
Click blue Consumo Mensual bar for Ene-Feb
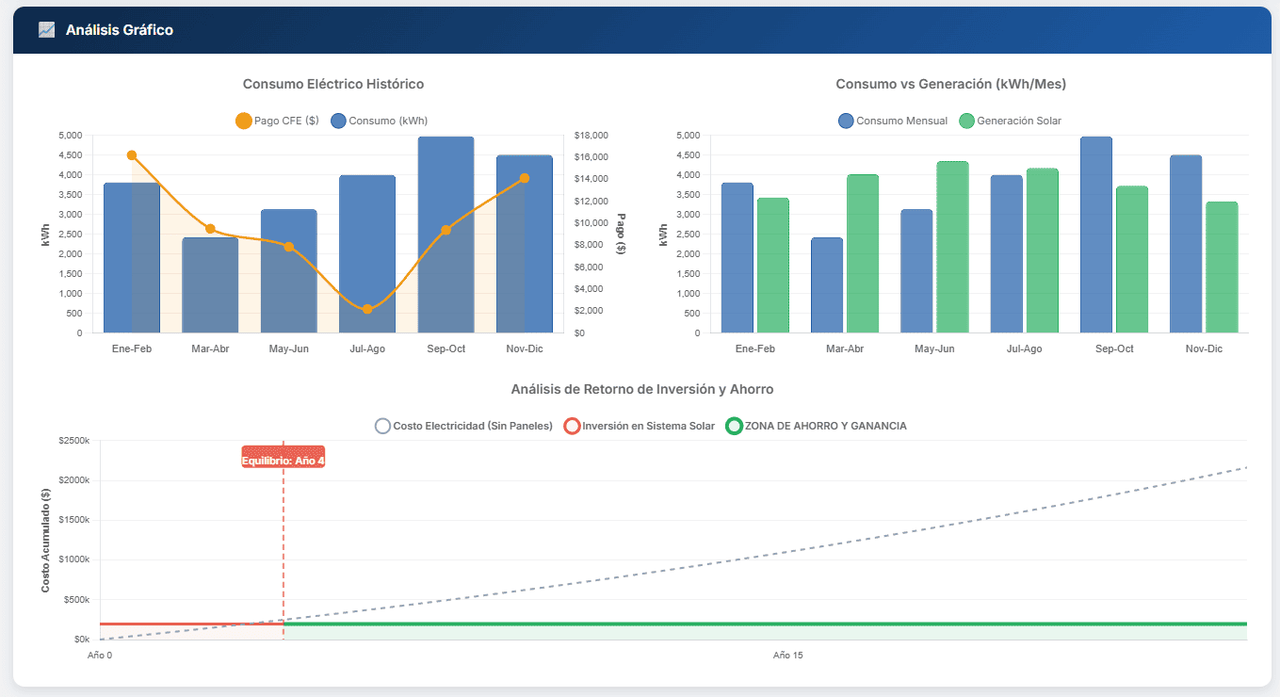[x=737, y=258]
